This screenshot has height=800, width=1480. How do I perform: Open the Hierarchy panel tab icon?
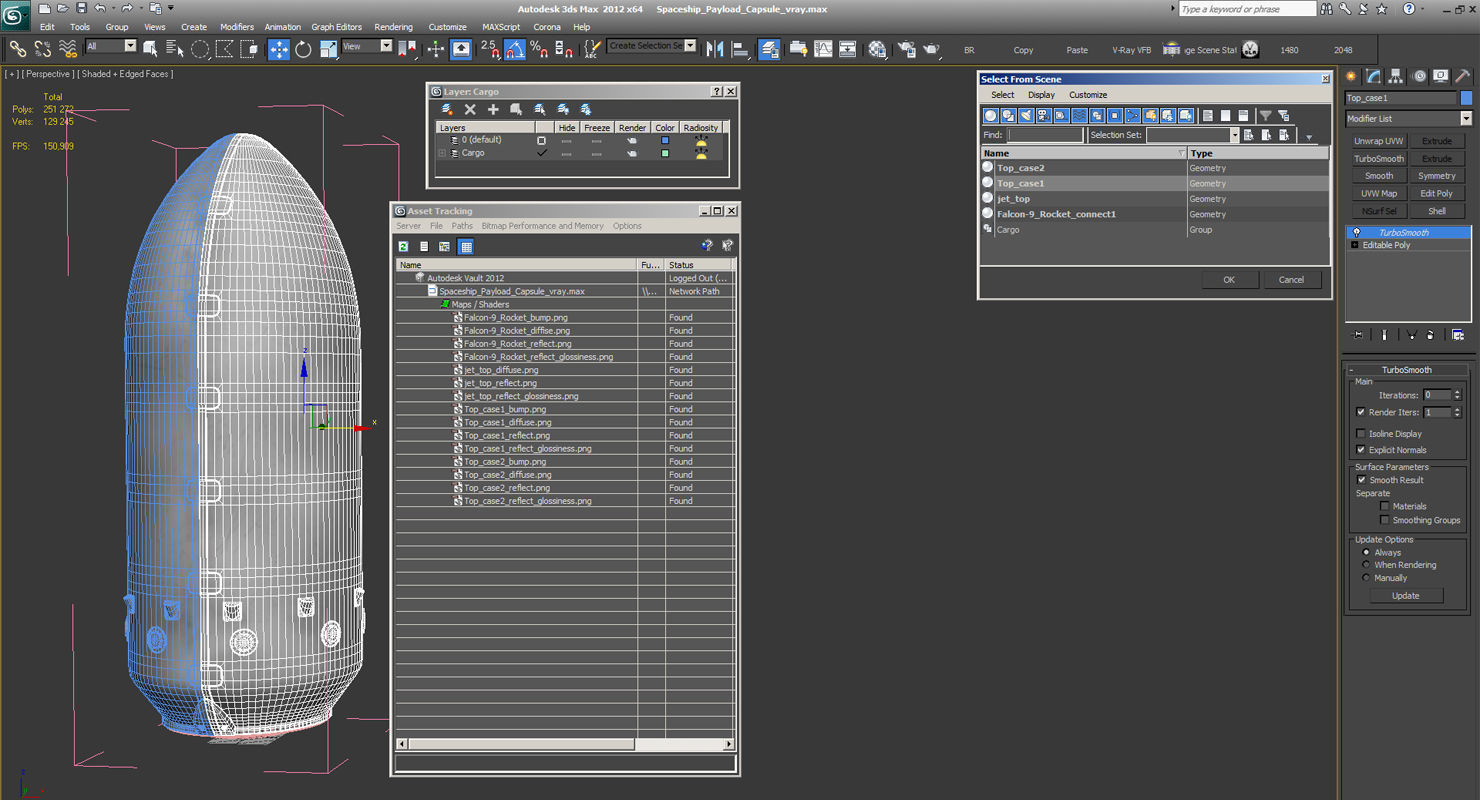click(1396, 76)
